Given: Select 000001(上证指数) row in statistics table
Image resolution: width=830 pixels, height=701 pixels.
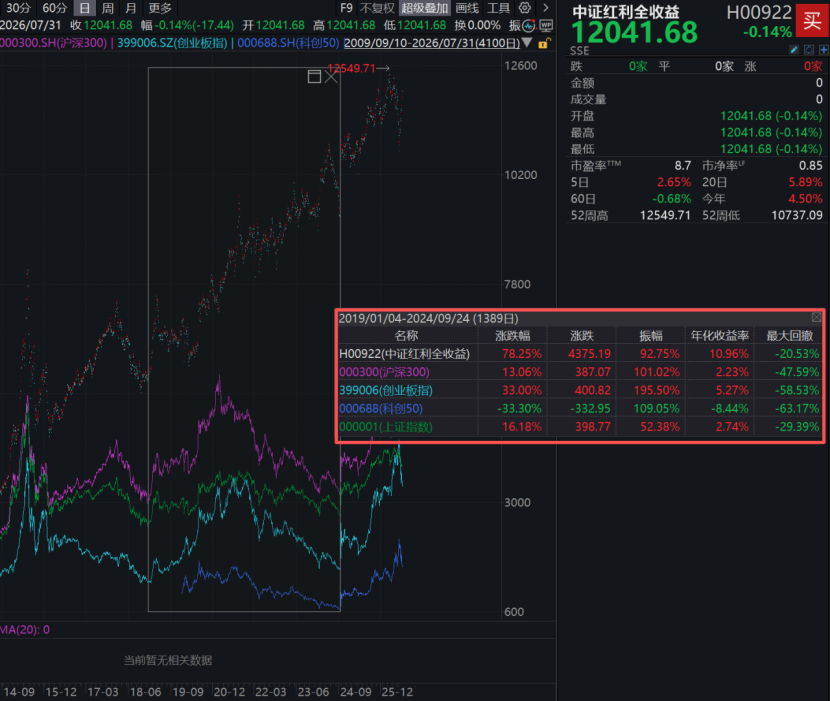Looking at the screenshot, I should pyautogui.click(x=580, y=427).
